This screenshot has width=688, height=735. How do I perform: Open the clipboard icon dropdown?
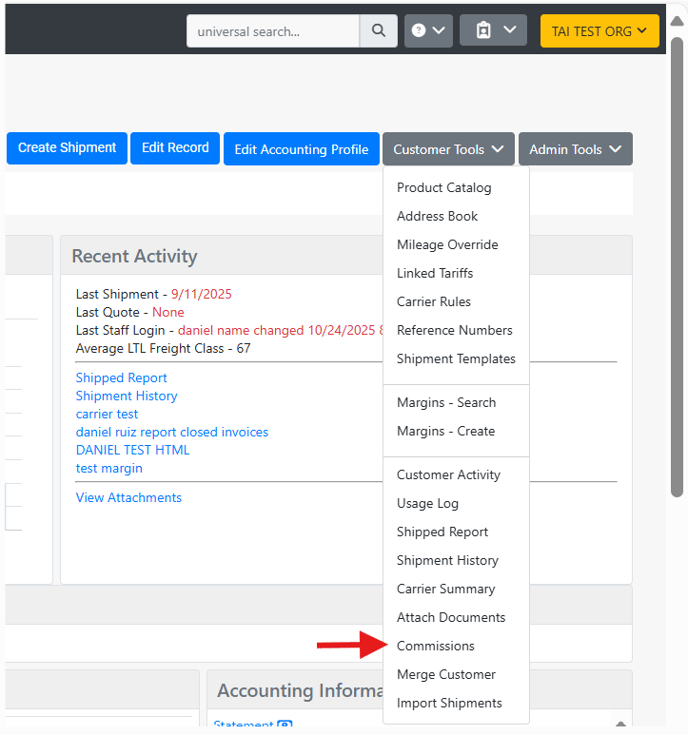(x=493, y=31)
